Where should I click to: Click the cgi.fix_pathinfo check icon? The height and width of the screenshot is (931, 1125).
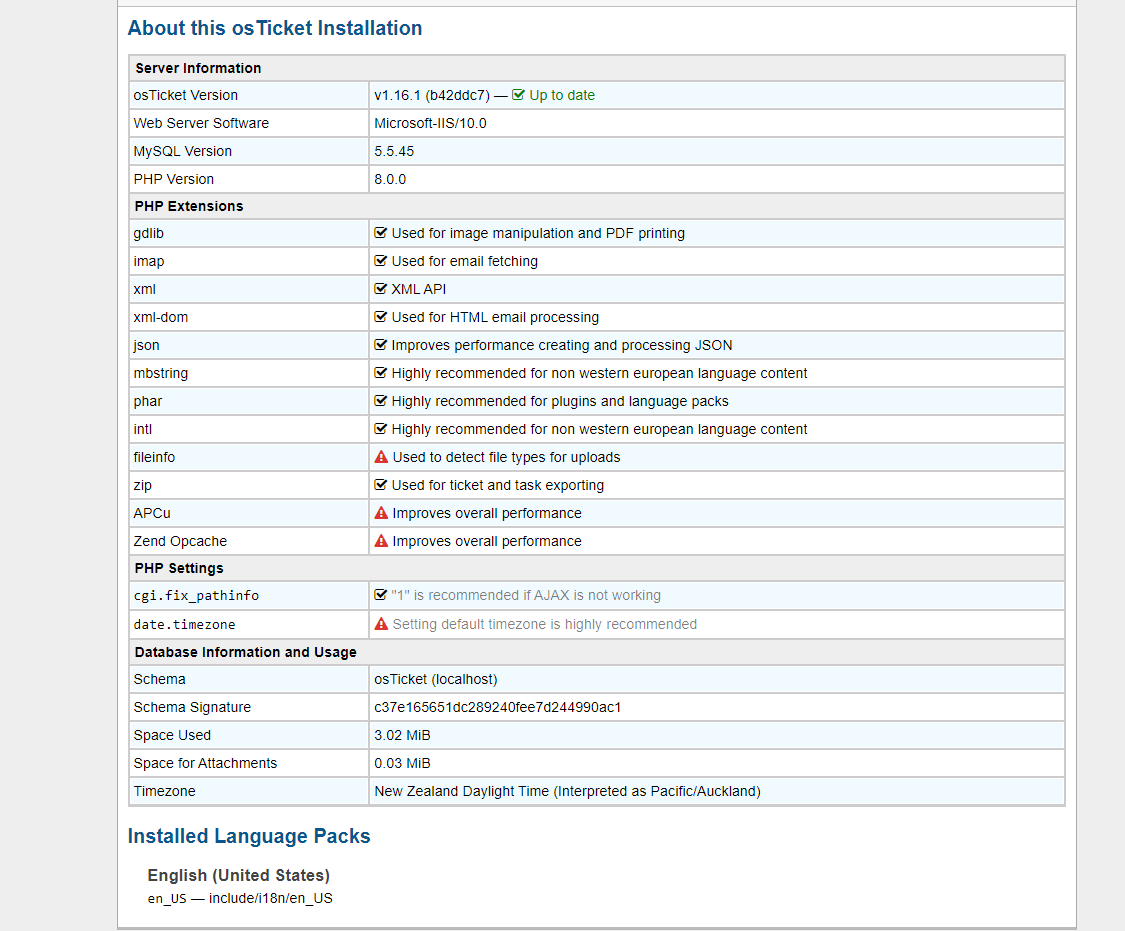tap(380, 595)
